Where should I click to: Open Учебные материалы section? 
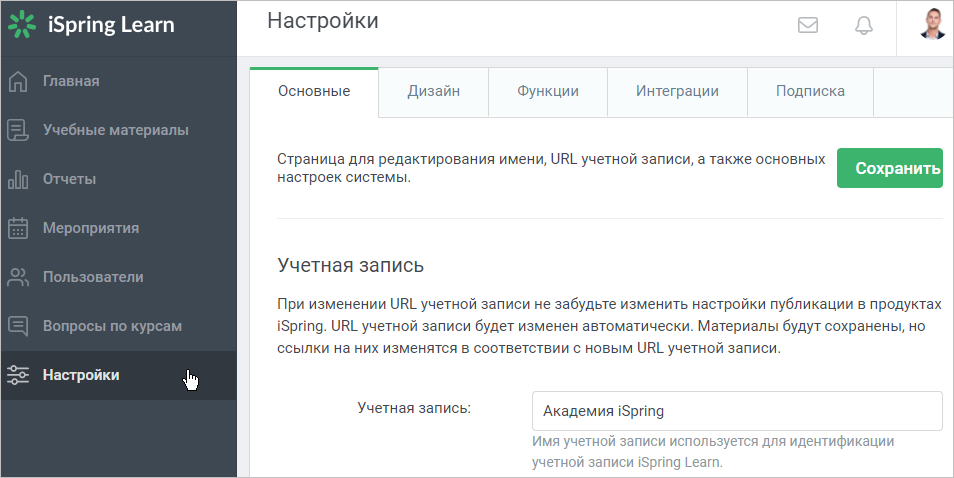click(119, 130)
